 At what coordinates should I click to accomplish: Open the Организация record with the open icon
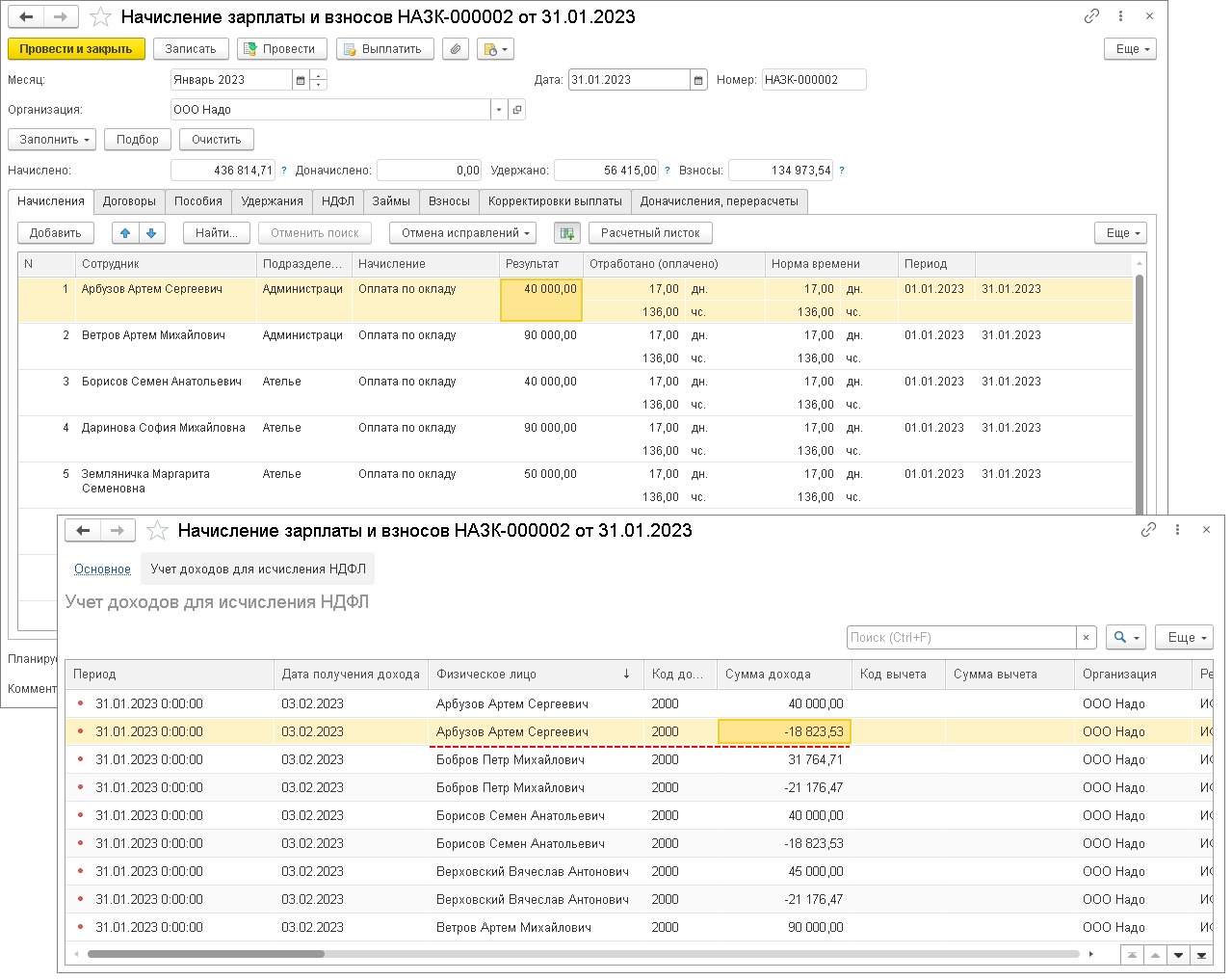pos(517,110)
